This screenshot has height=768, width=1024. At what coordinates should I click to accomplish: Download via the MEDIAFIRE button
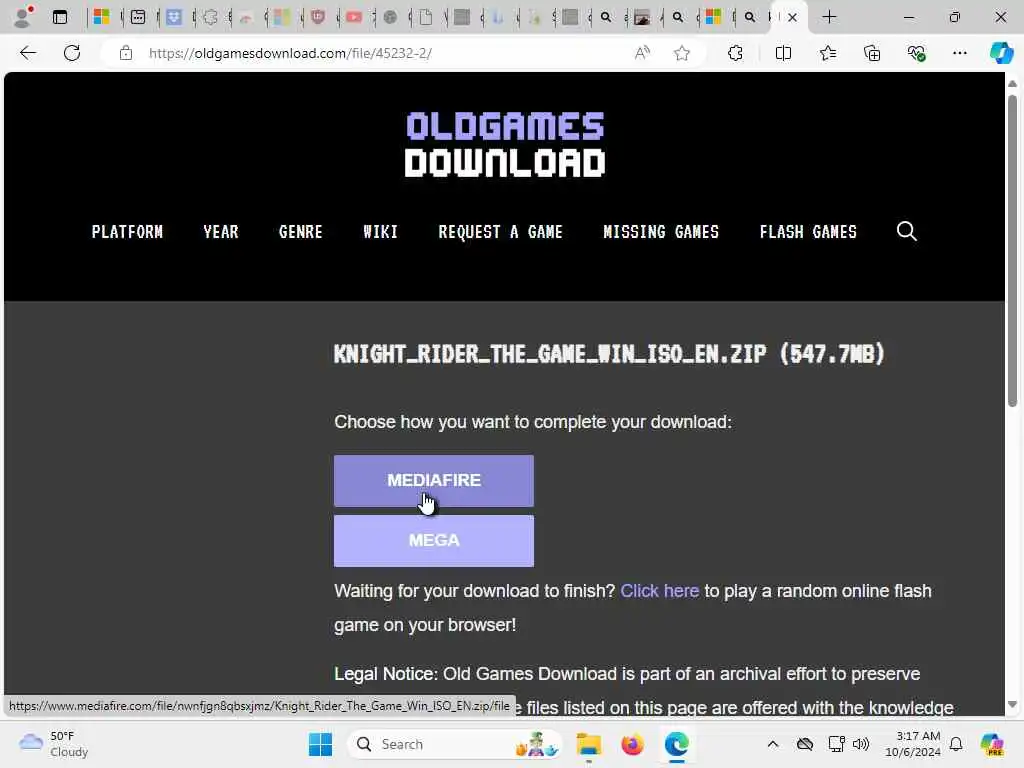click(434, 481)
